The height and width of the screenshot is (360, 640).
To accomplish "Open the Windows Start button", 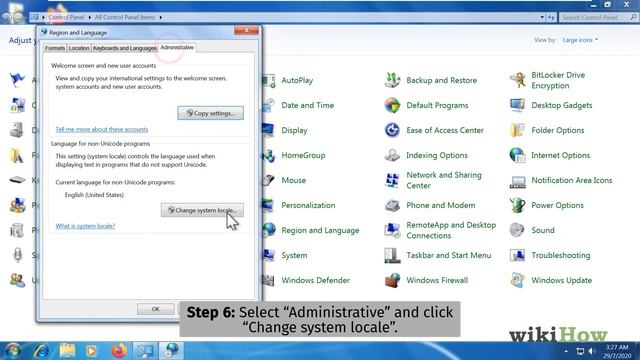I will tap(12, 351).
